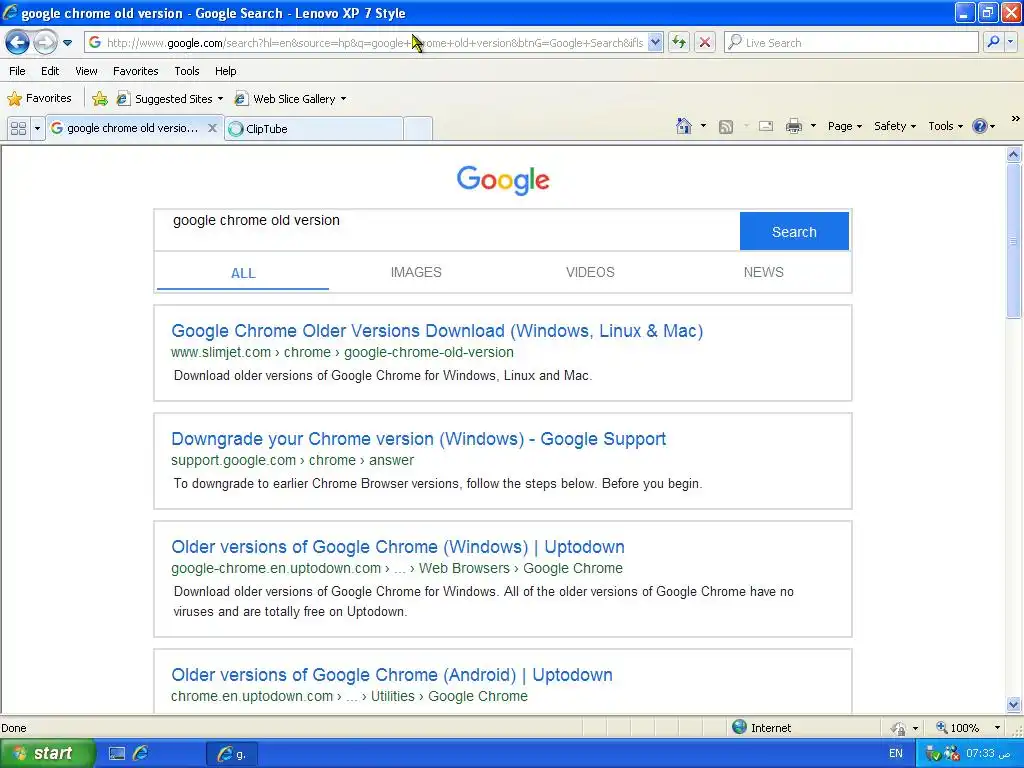Click the Google search text box

447,231
